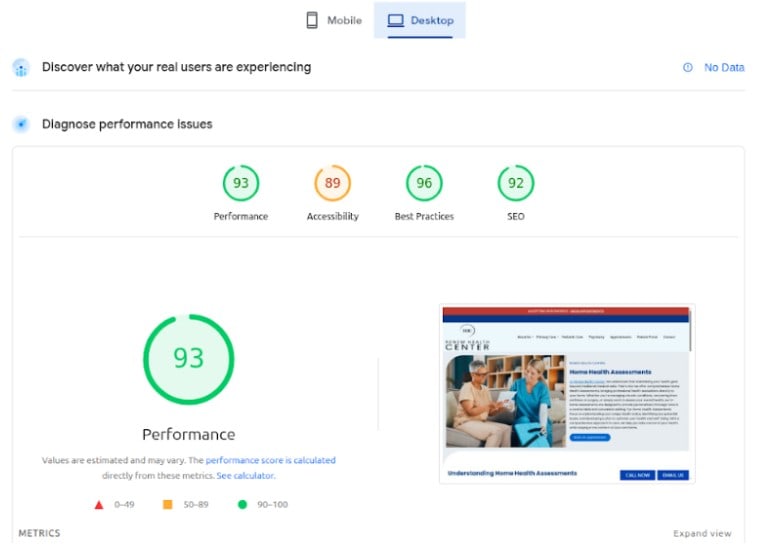This screenshot has width=758, height=555.
Task: Toggle the Expand view option
Action: click(702, 534)
